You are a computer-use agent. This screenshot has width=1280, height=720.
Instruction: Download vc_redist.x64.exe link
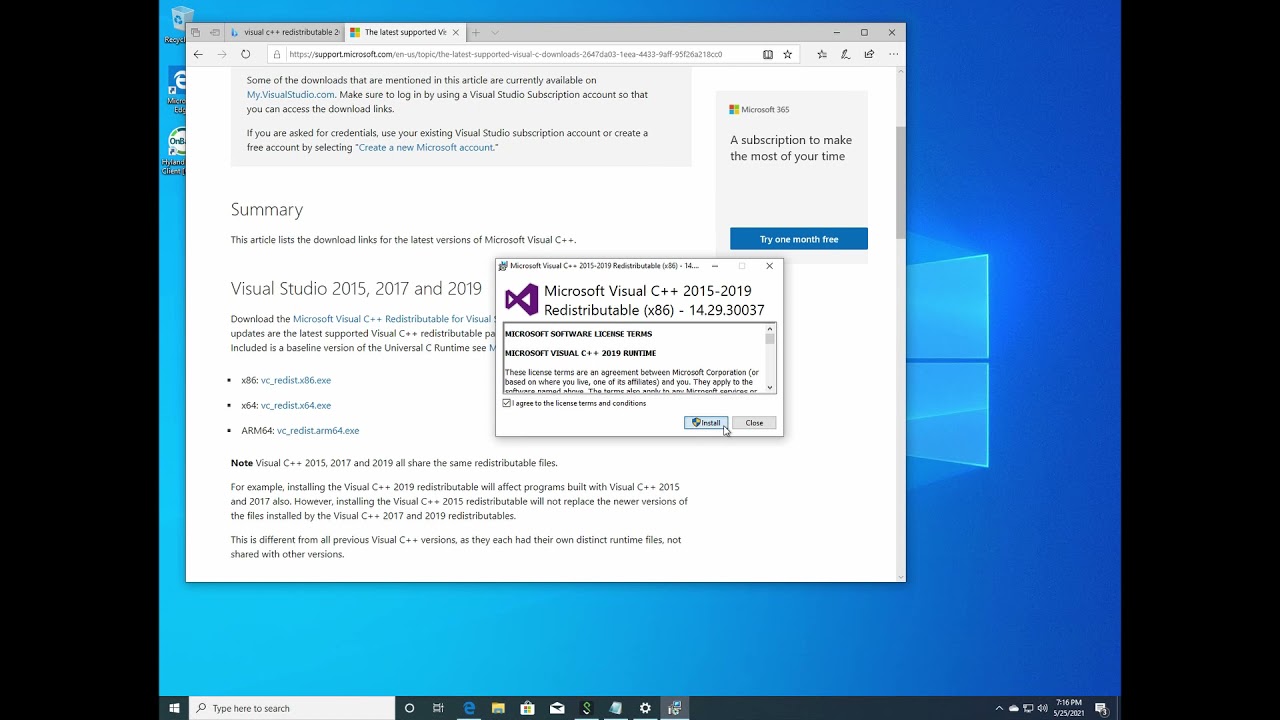point(296,405)
